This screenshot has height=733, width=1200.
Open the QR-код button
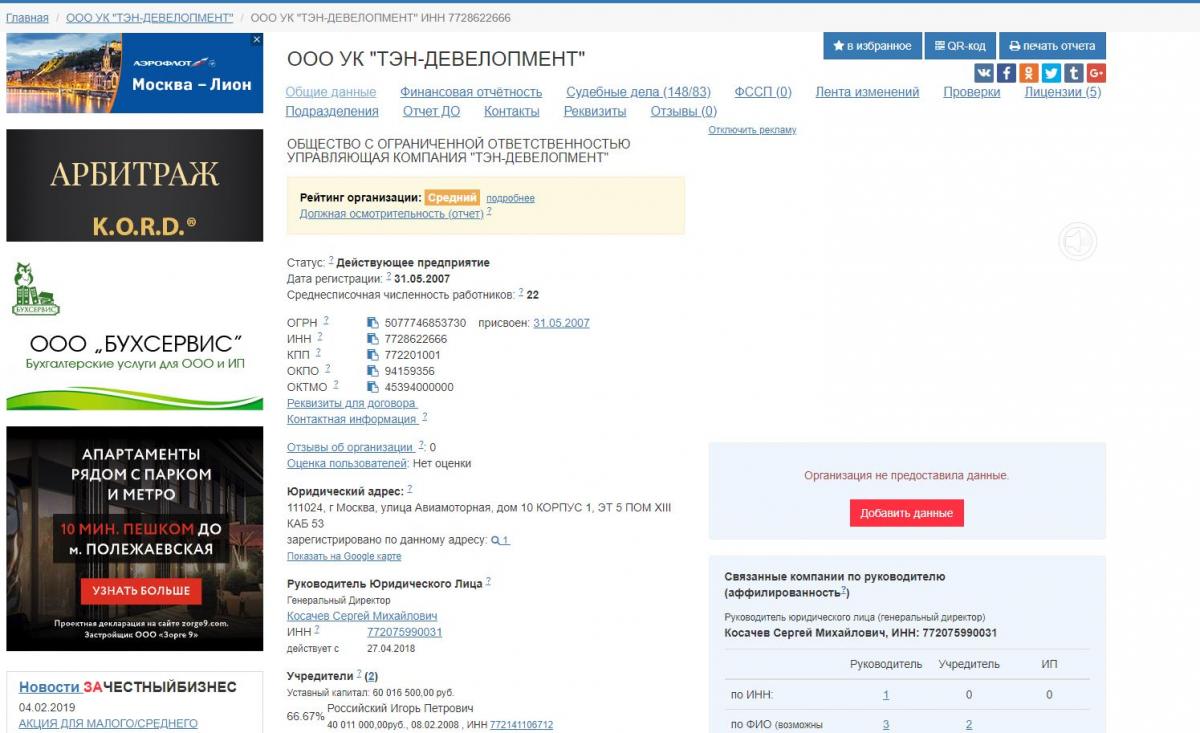click(x=959, y=46)
